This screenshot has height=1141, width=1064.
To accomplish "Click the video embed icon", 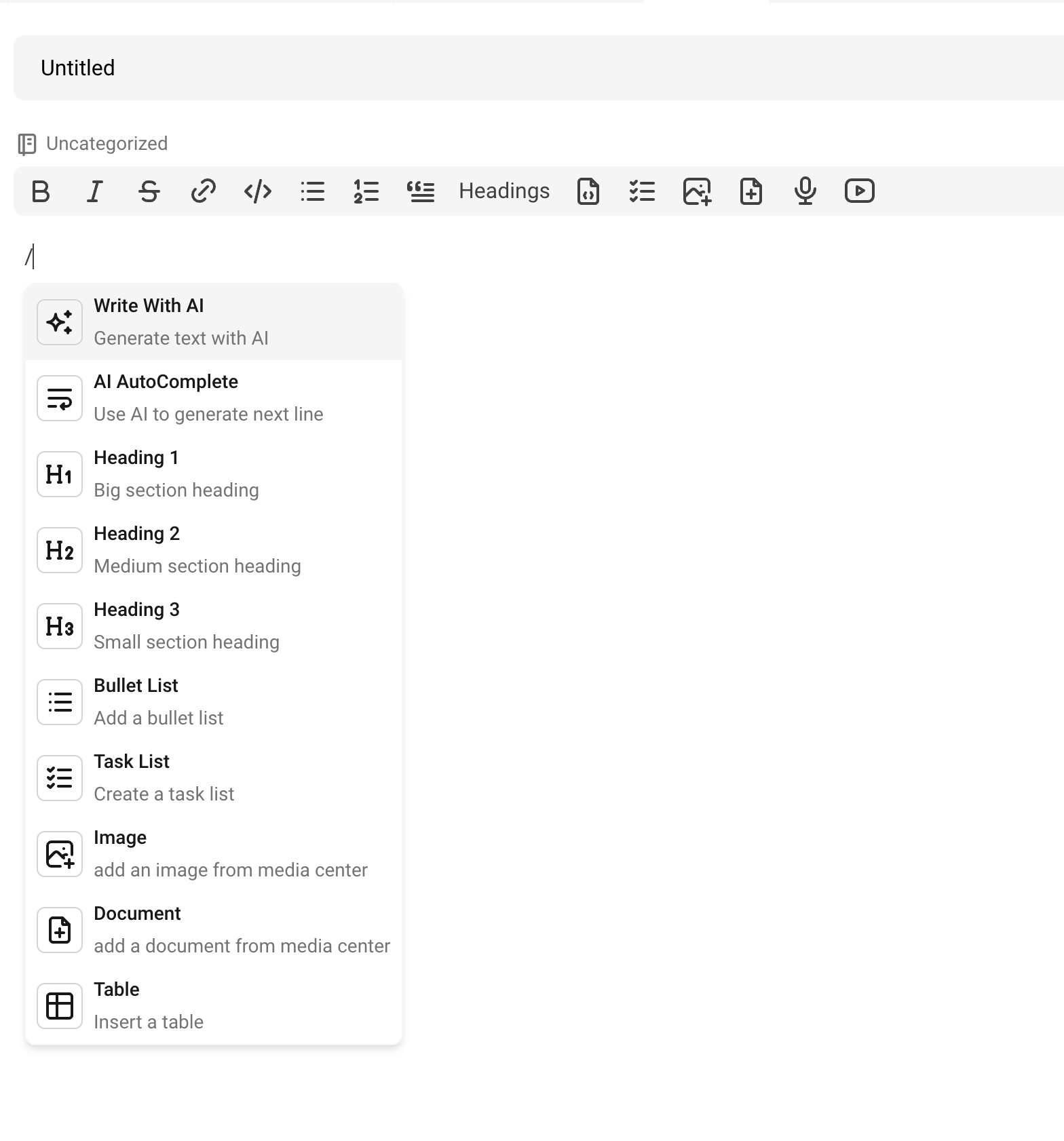I will tap(859, 191).
